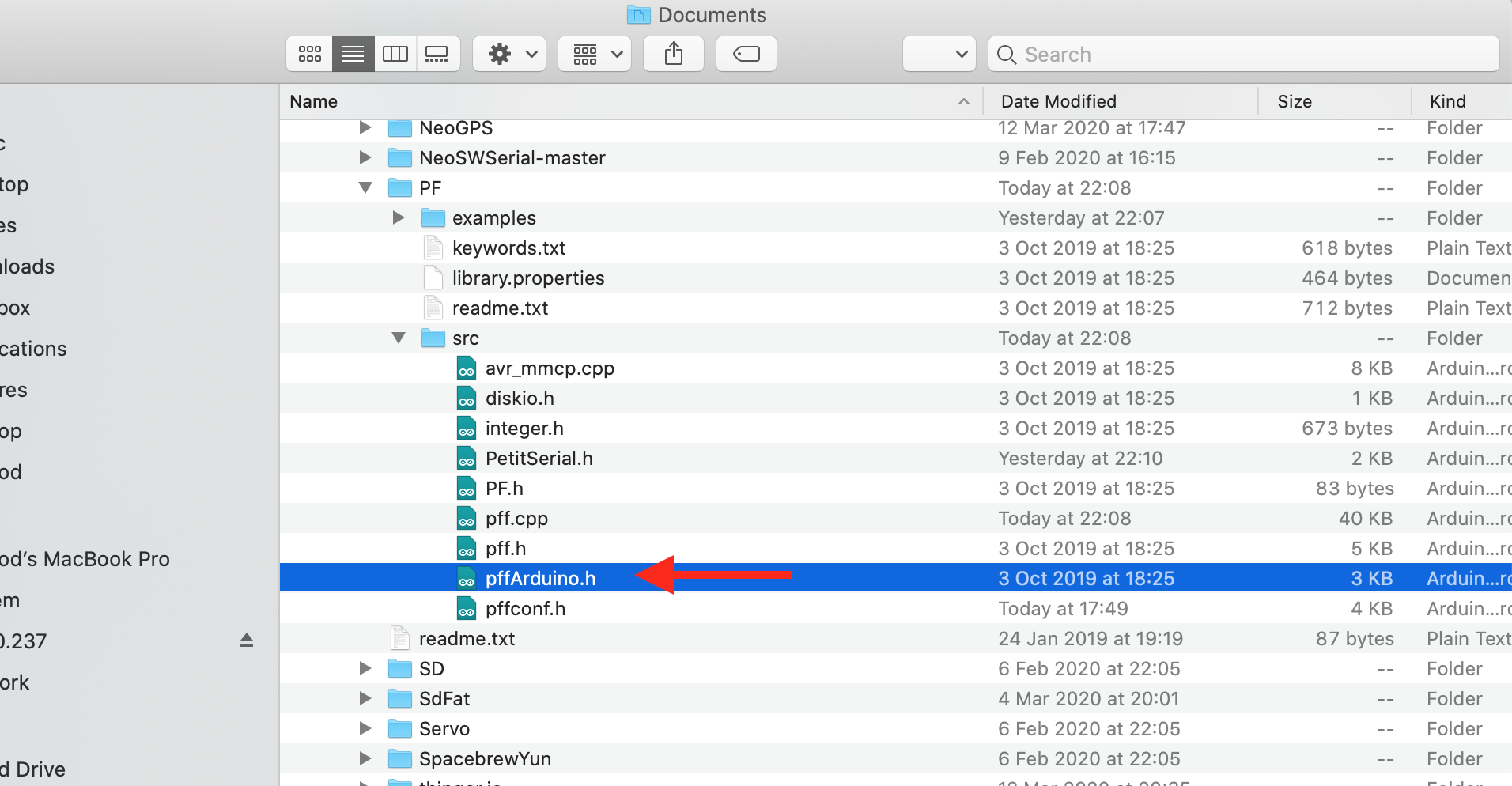Select the keywords.txt file icon
The image size is (1512, 786).
(x=433, y=248)
